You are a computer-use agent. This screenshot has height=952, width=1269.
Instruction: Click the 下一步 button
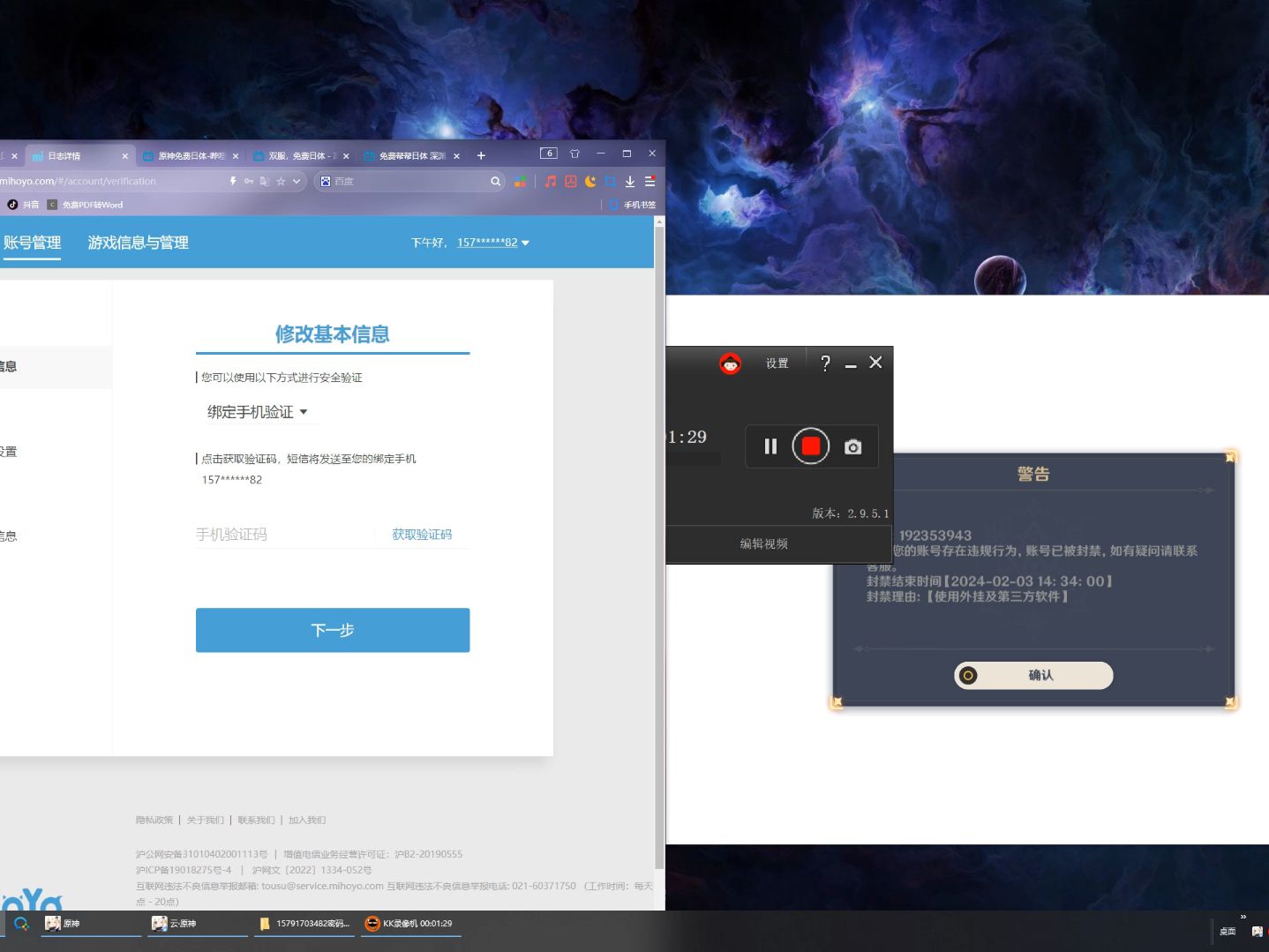coord(333,630)
